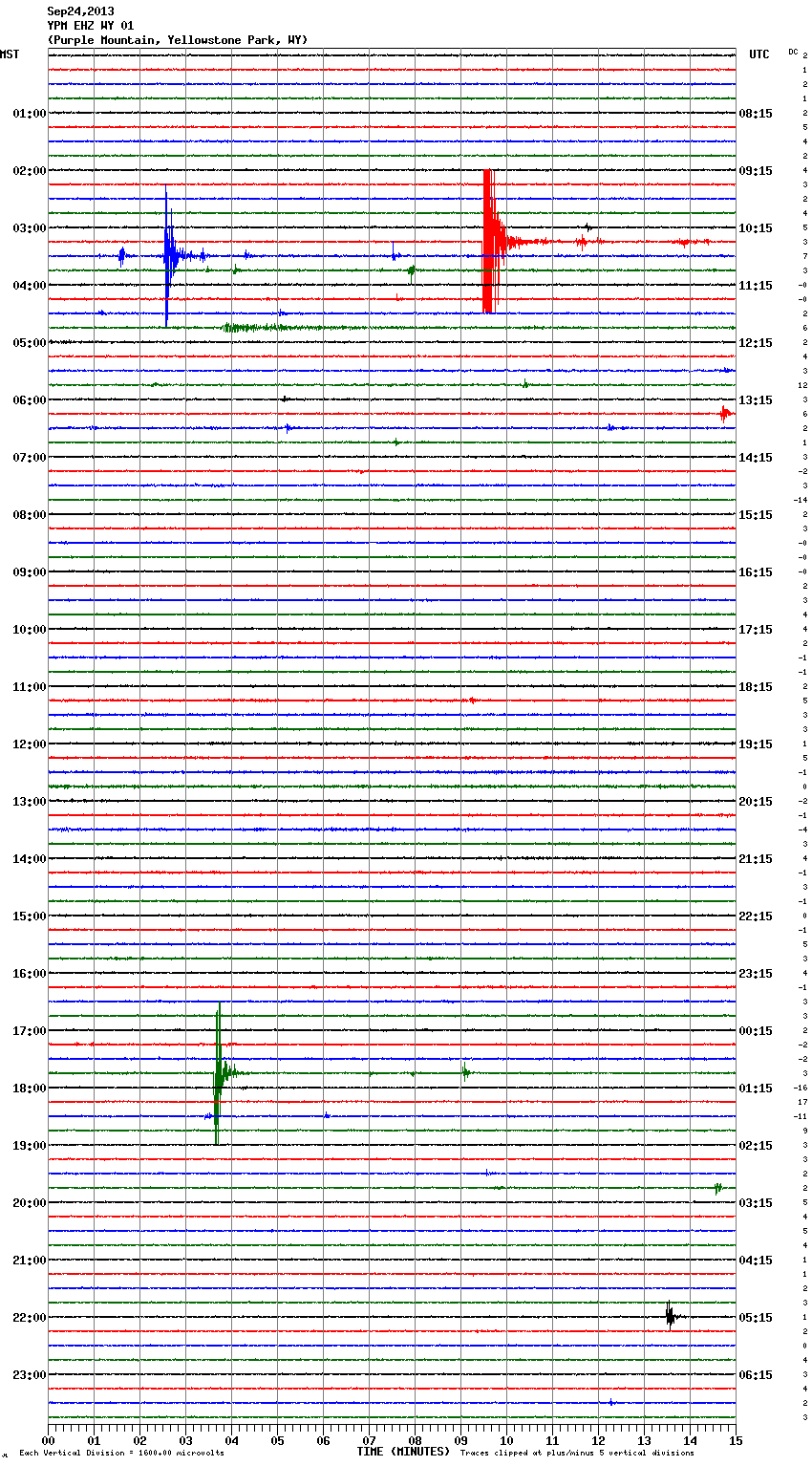Viewport: 812px width, 1466px height.
Task: Click the DC column header
Action: (x=793, y=52)
